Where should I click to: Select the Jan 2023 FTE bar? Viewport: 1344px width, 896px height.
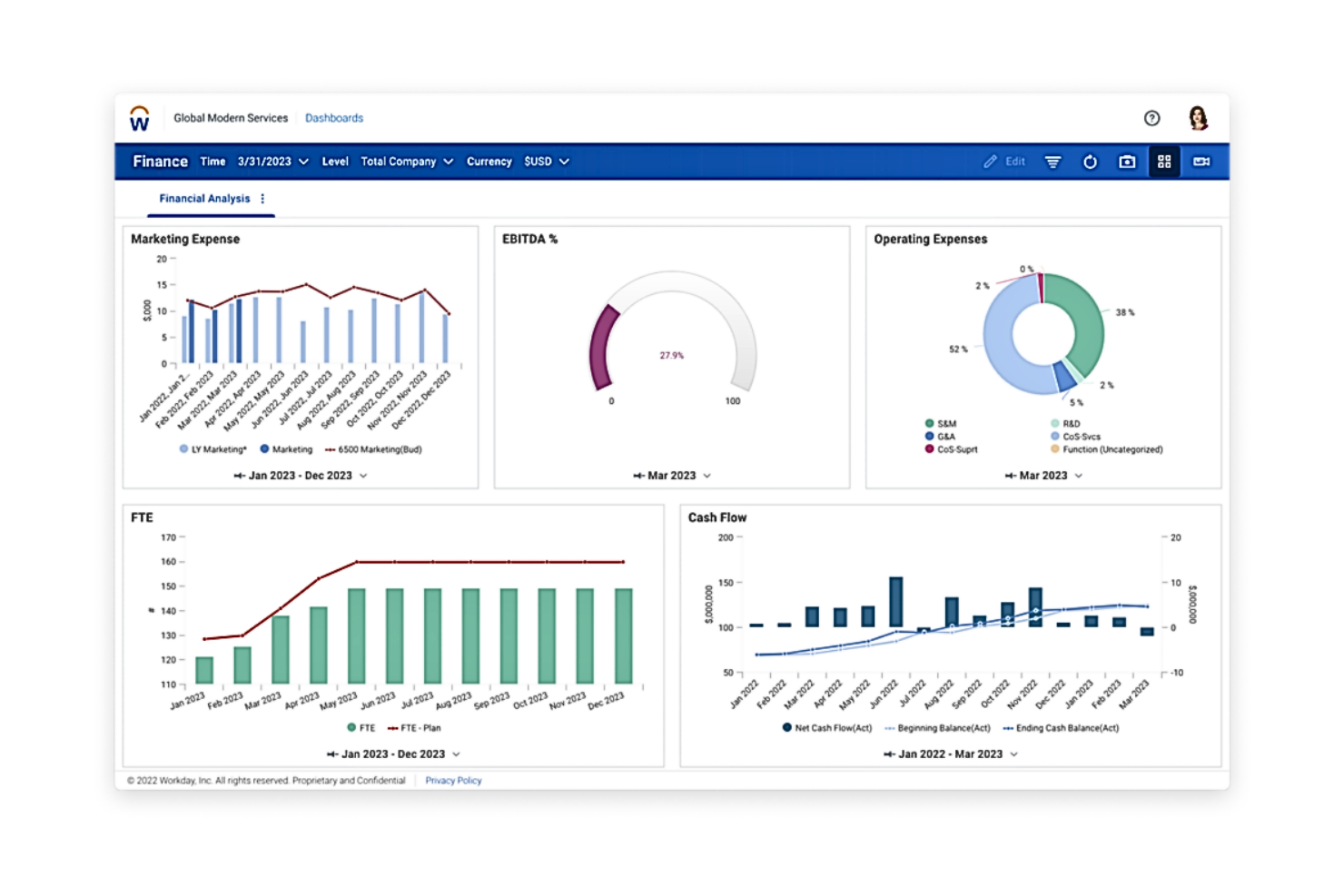[204, 670]
